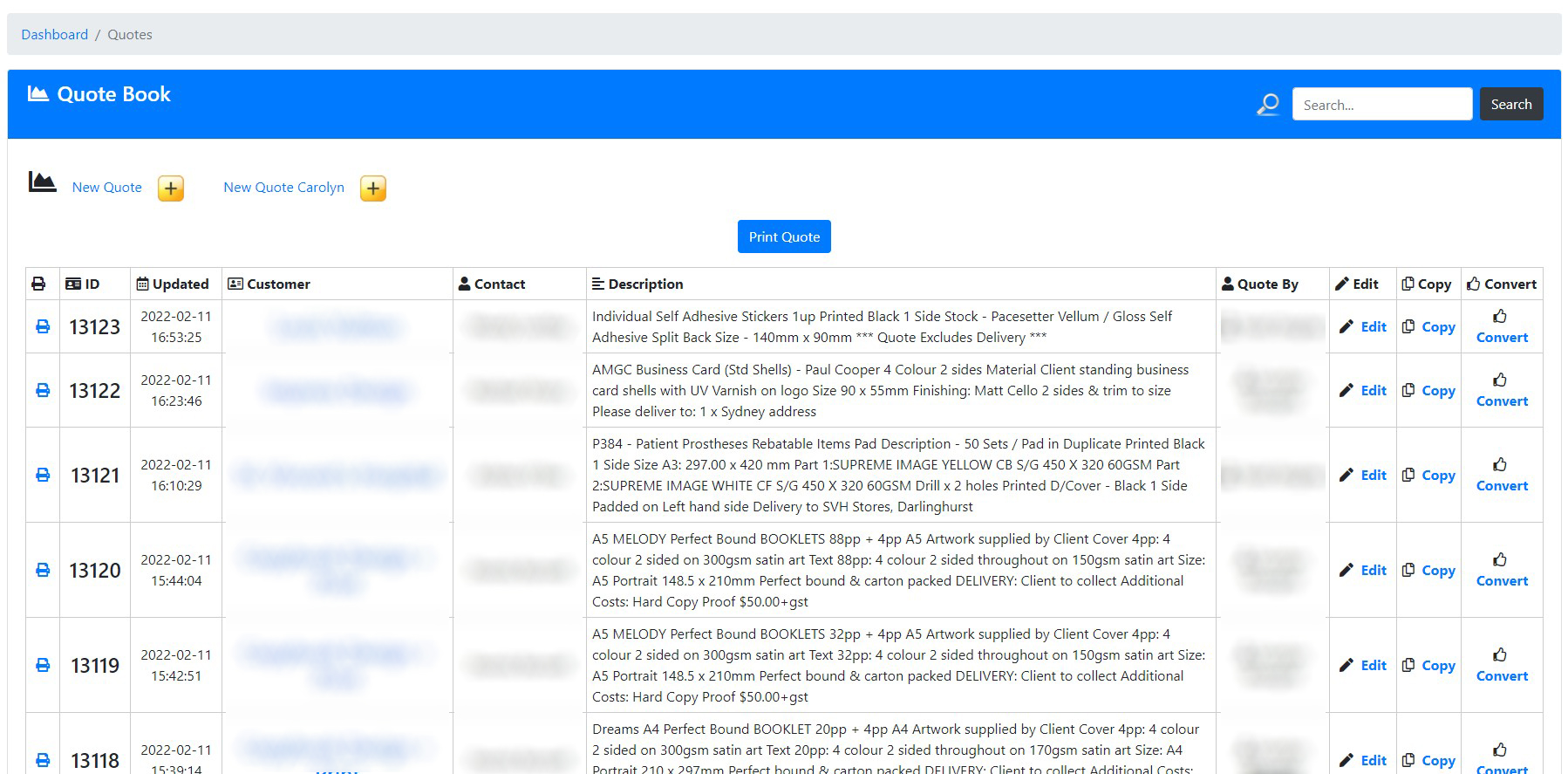Open the New Quote link
The image size is (1568, 774).
[x=106, y=188]
